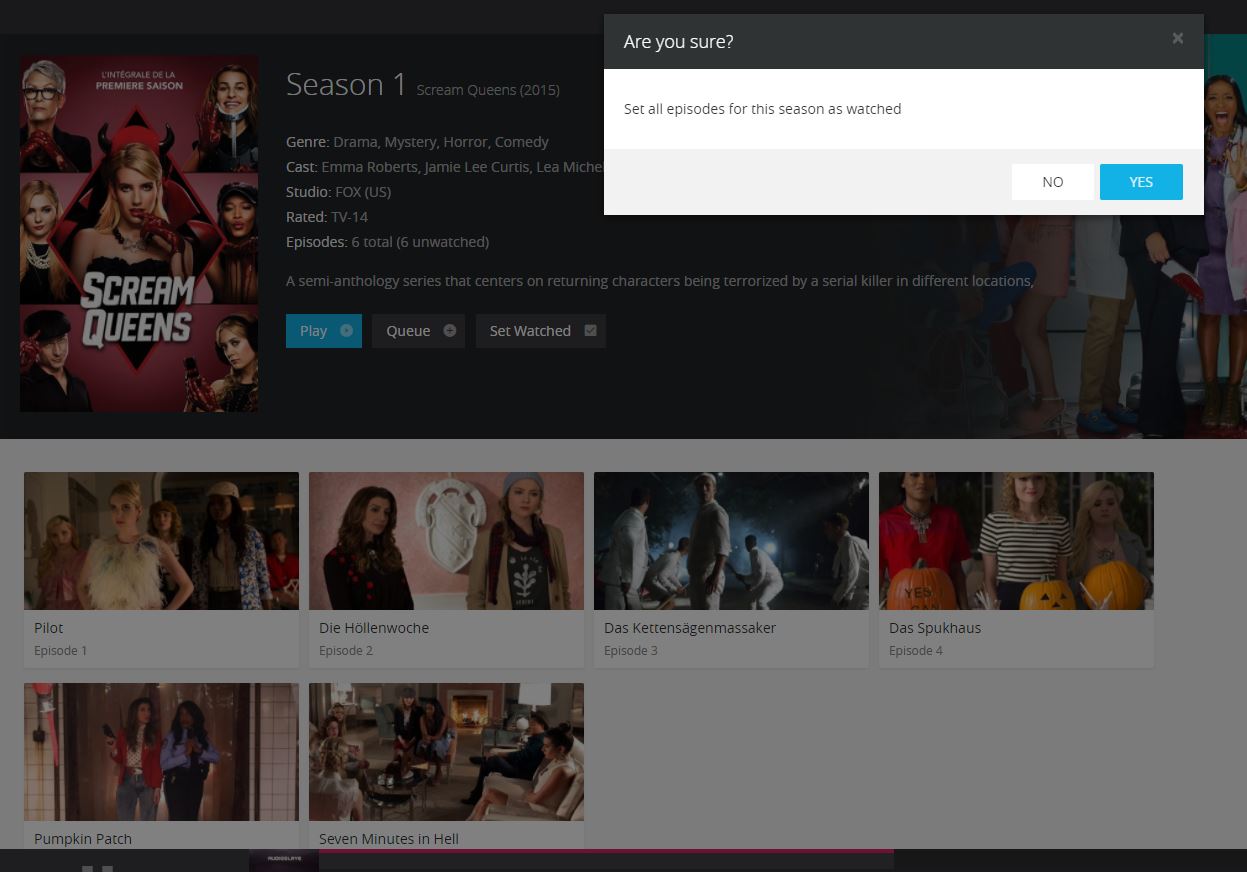Click the 'Episode 2' subtitle text

tap(346, 651)
